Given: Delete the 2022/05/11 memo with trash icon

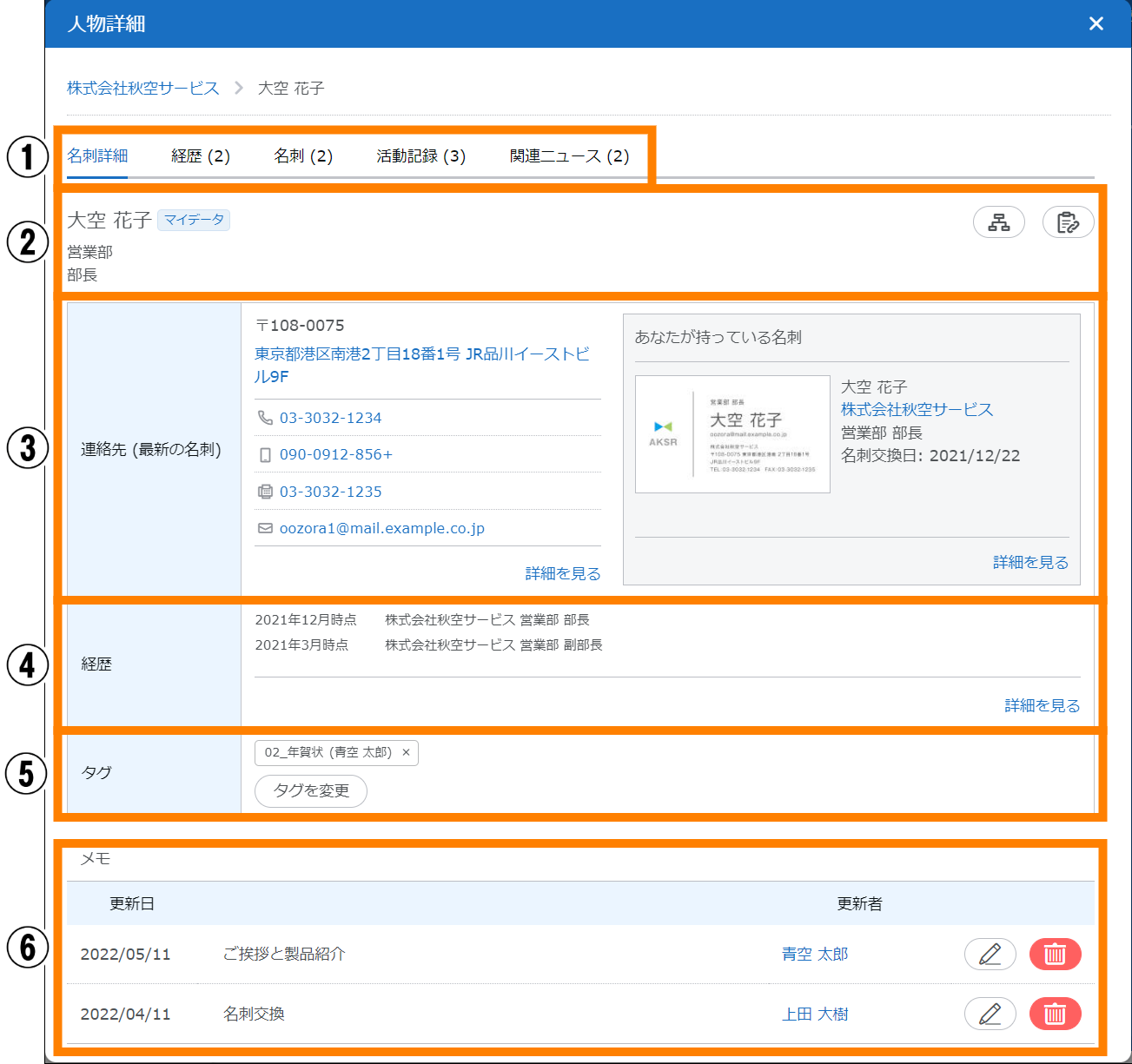Looking at the screenshot, I should click(1055, 954).
